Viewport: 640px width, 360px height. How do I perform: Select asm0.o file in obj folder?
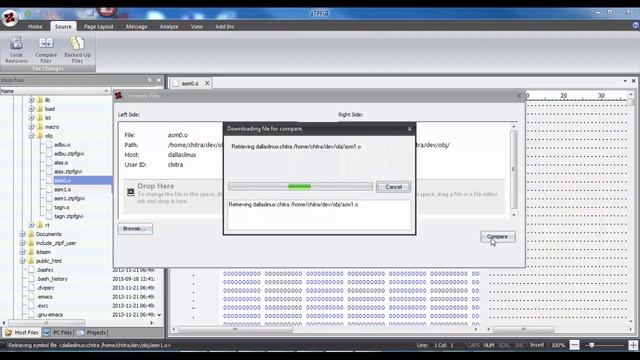(x=62, y=180)
